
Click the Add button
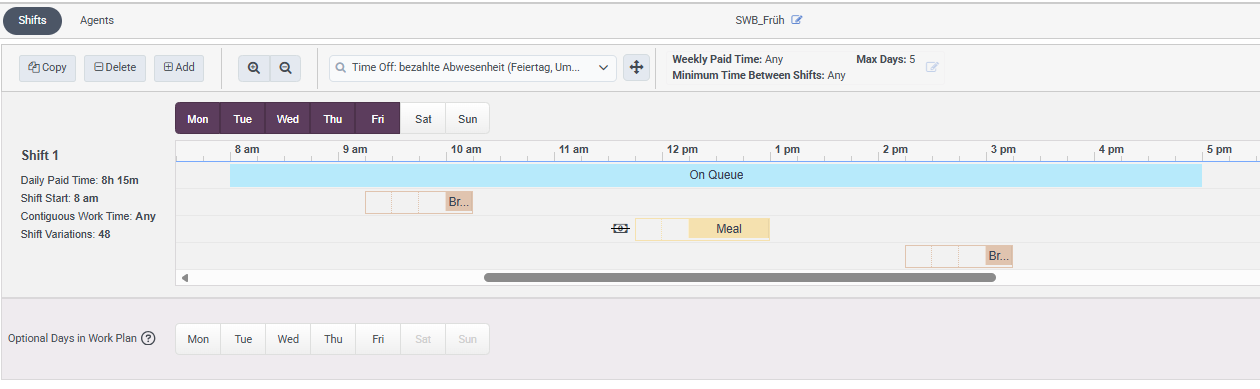pyautogui.click(x=179, y=68)
